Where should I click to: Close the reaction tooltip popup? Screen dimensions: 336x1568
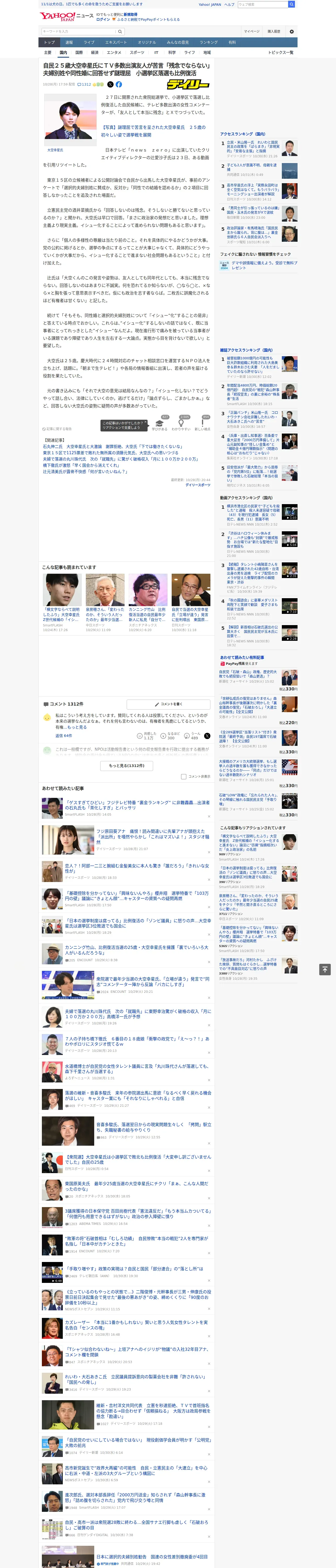[146, 422]
